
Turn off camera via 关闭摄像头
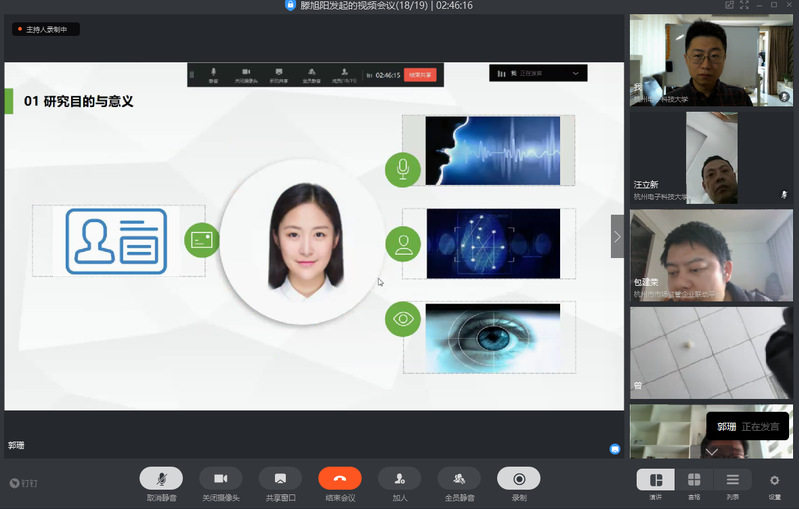[220, 478]
